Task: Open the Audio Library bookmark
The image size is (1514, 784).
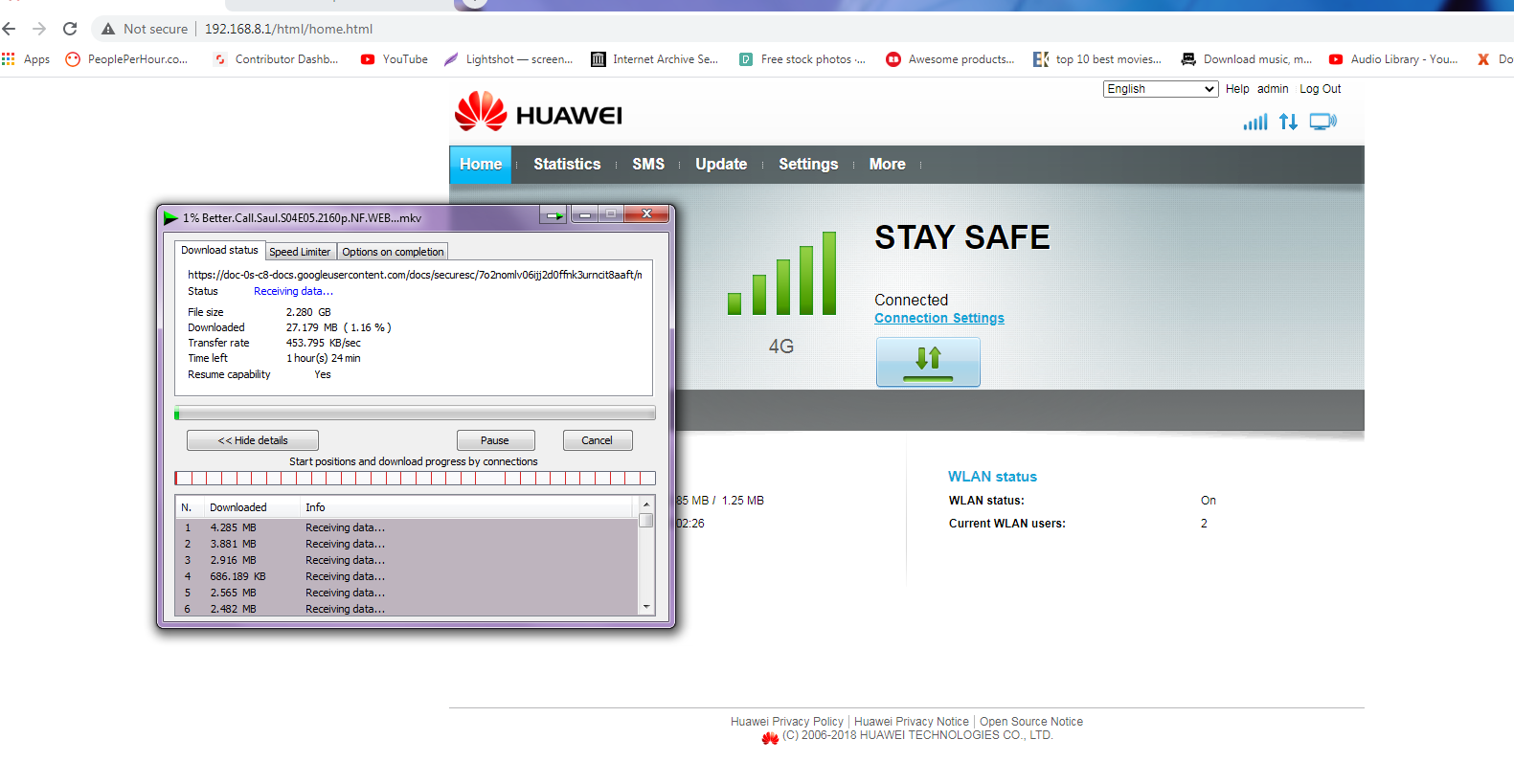Action: [x=1393, y=59]
